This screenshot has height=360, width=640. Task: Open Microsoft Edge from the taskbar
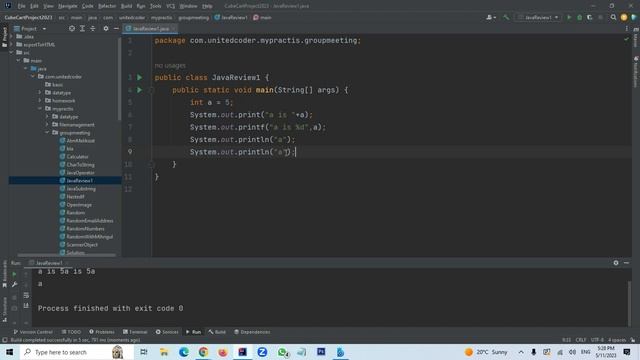pyautogui.click(x=184, y=352)
